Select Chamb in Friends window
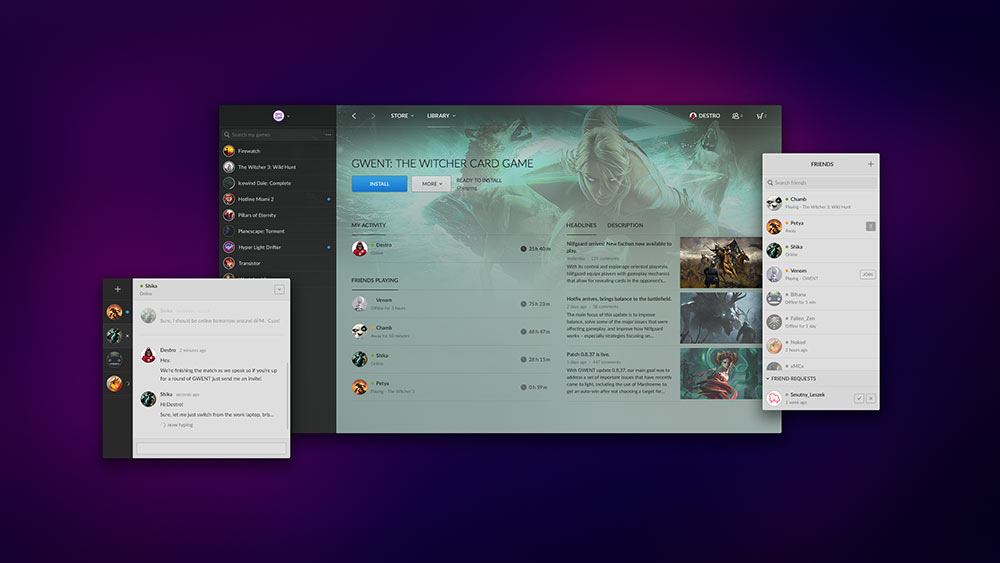Screen dimensions: 1000x563 [821, 203]
